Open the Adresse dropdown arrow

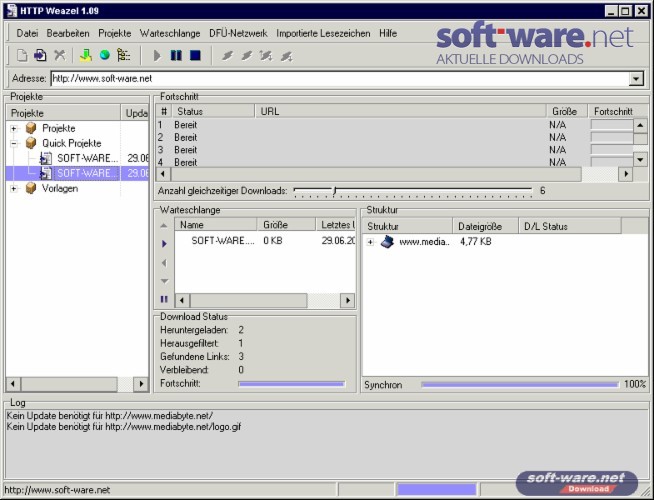(636, 78)
